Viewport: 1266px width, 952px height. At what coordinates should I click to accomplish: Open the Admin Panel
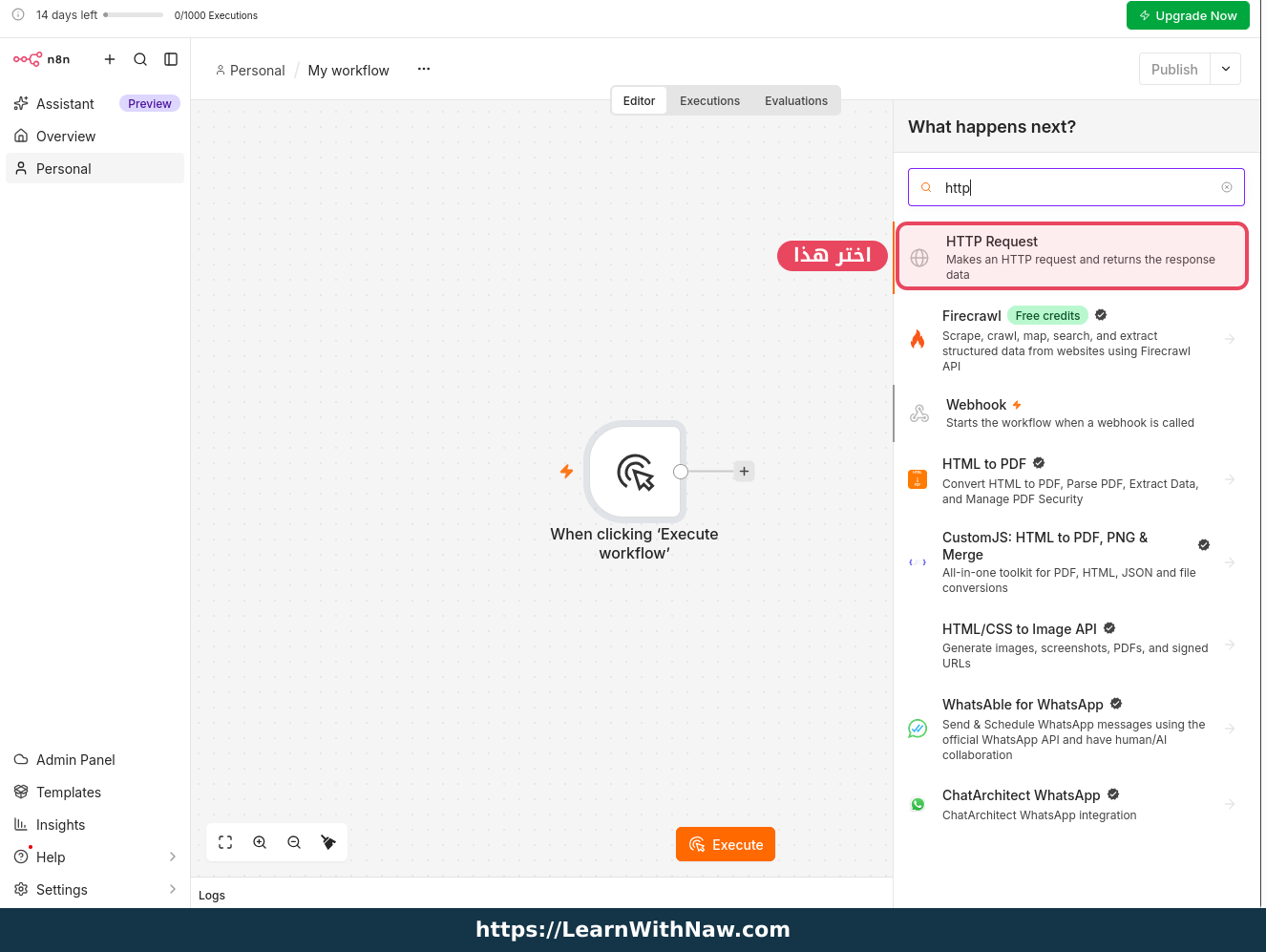click(x=95, y=759)
